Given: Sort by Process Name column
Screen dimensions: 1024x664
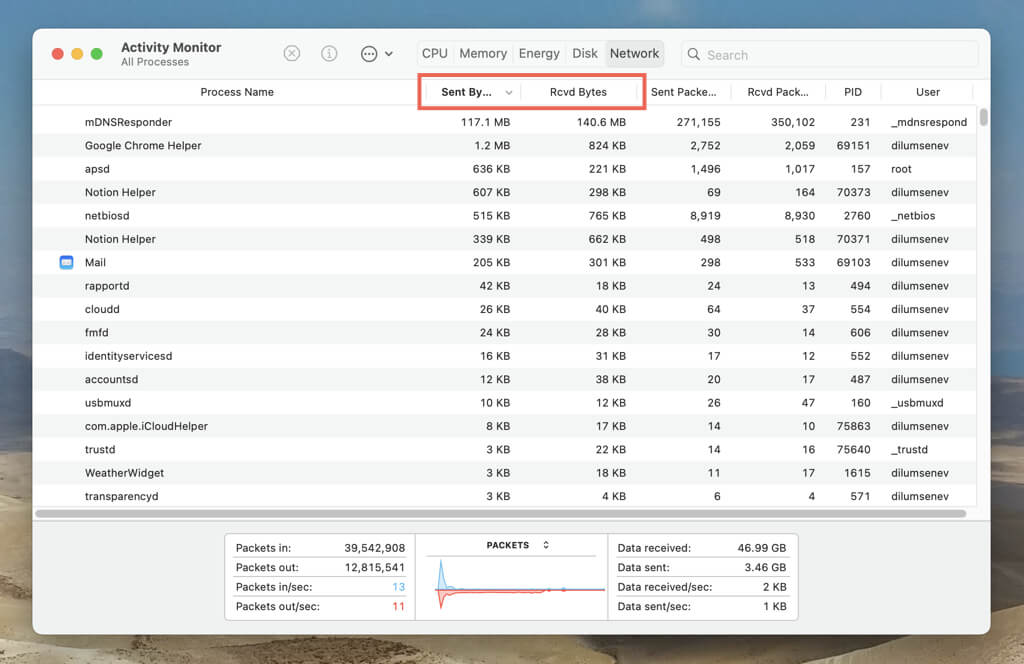Looking at the screenshot, I should pos(237,92).
